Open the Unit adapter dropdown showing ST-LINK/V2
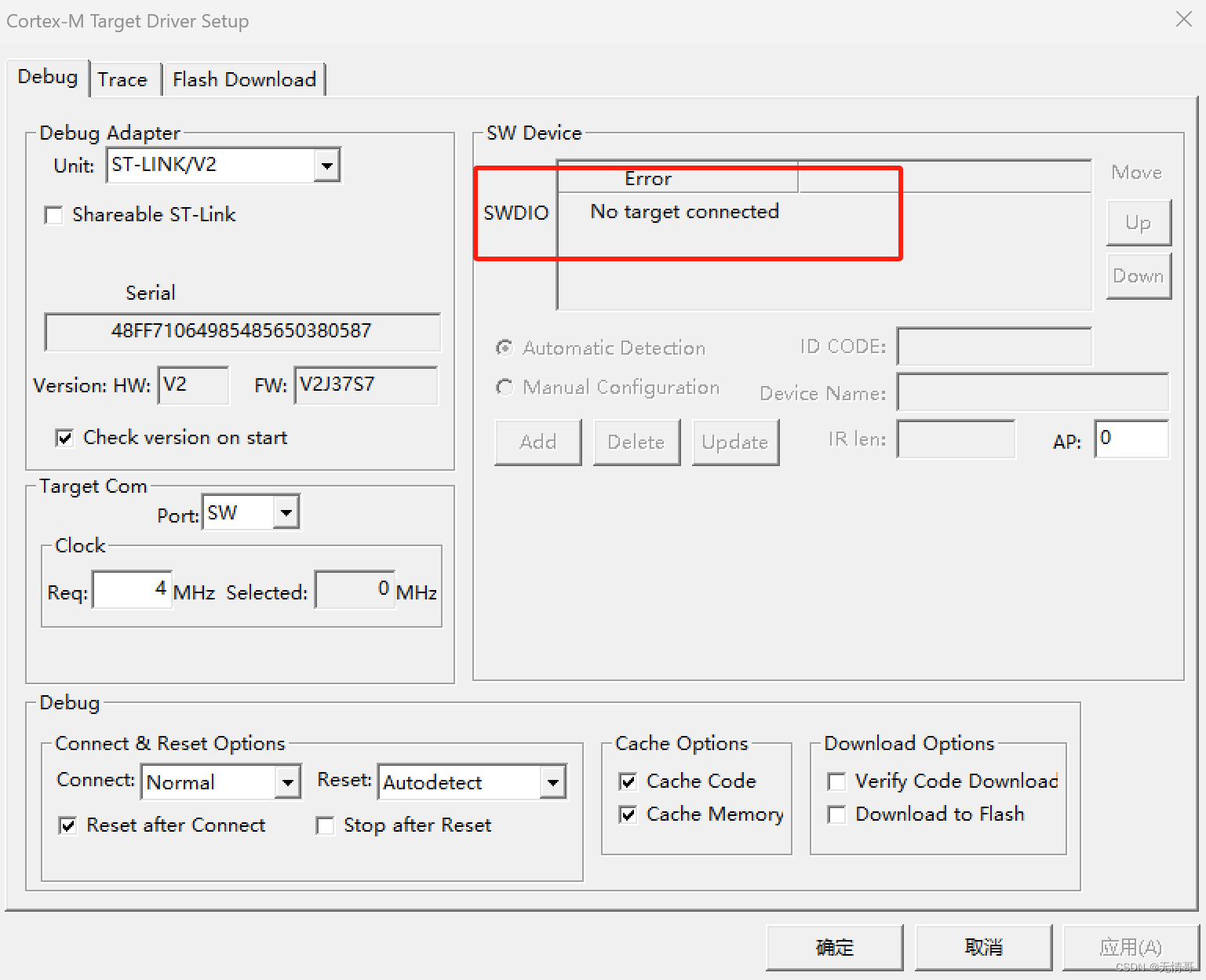 pyautogui.click(x=326, y=165)
